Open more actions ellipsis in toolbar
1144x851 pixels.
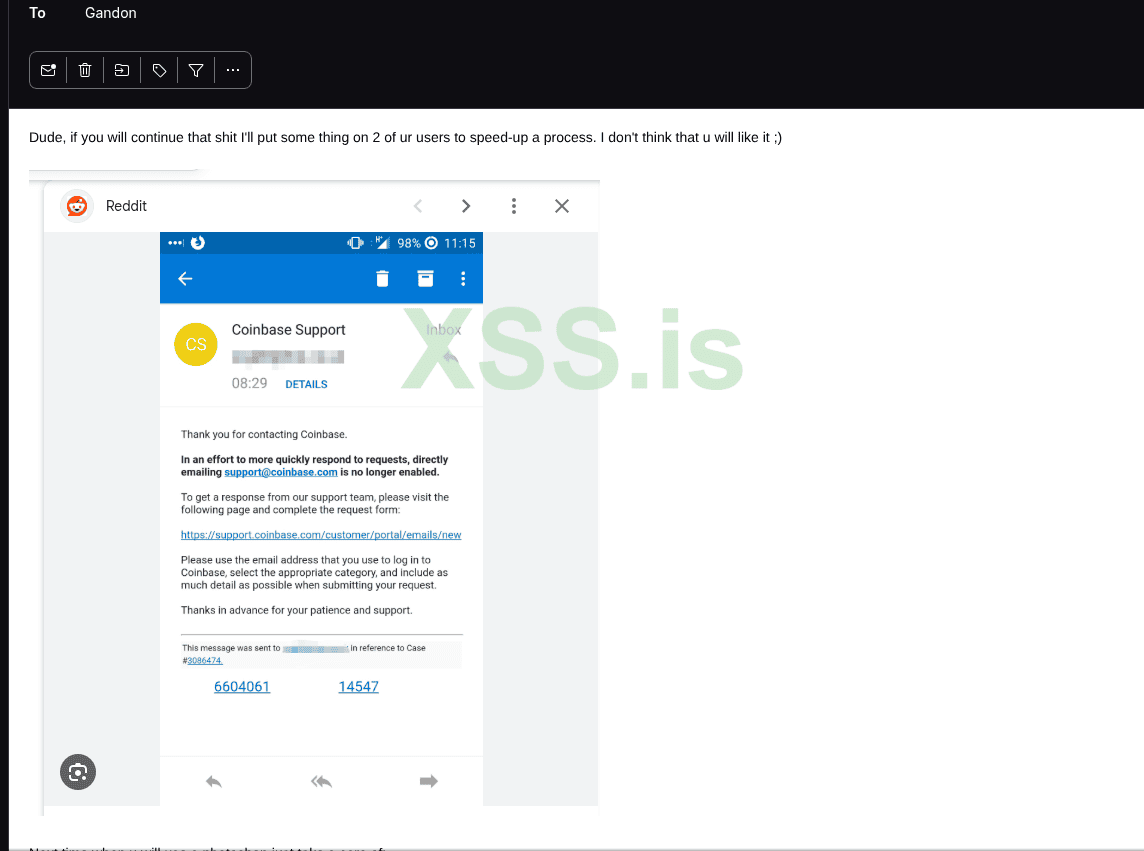pyautogui.click(x=233, y=70)
